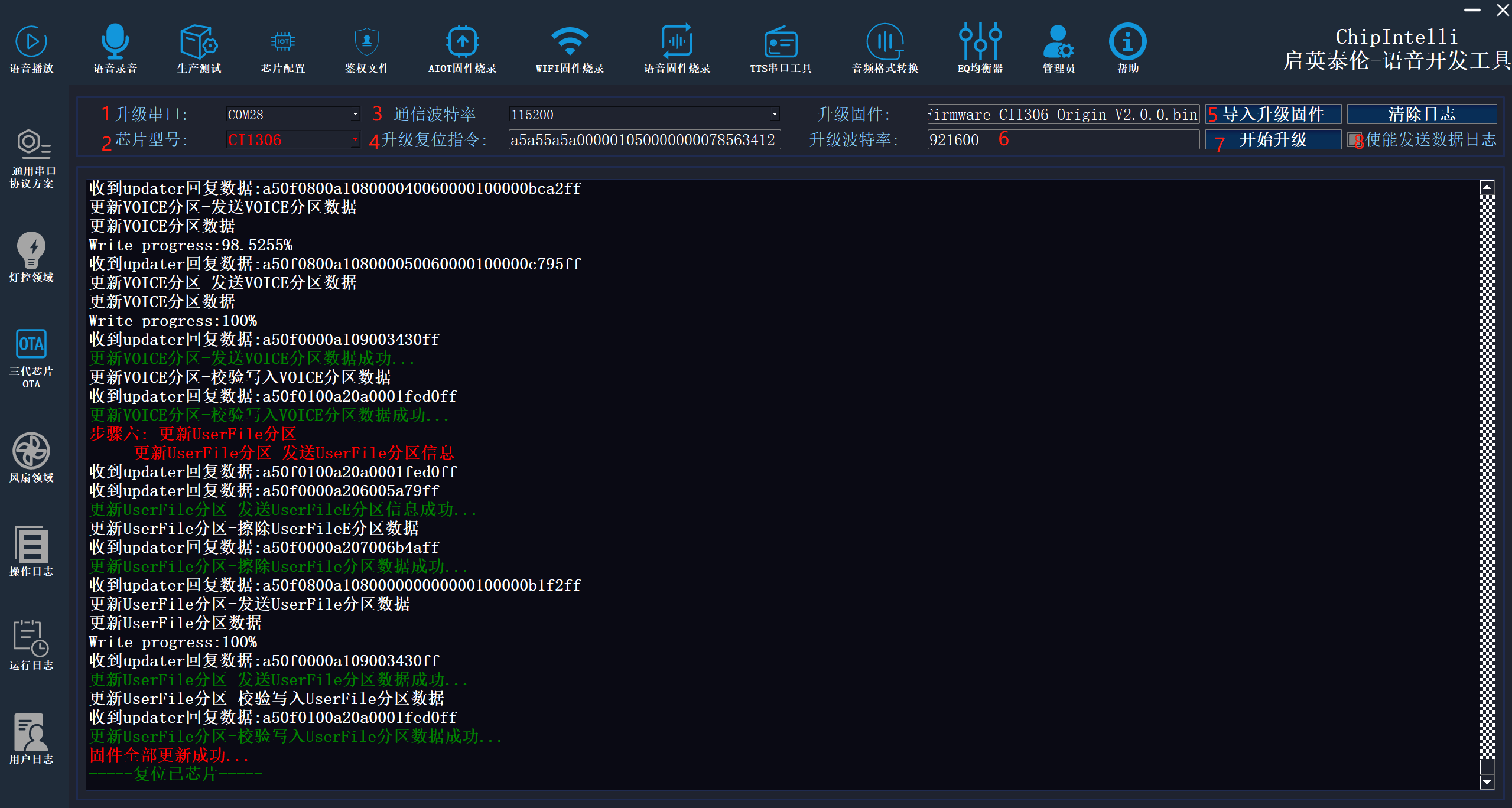Screen dimensions: 1512x808
Task: Open the 语音播放 voice playback tool
Action: coord(31,48)
